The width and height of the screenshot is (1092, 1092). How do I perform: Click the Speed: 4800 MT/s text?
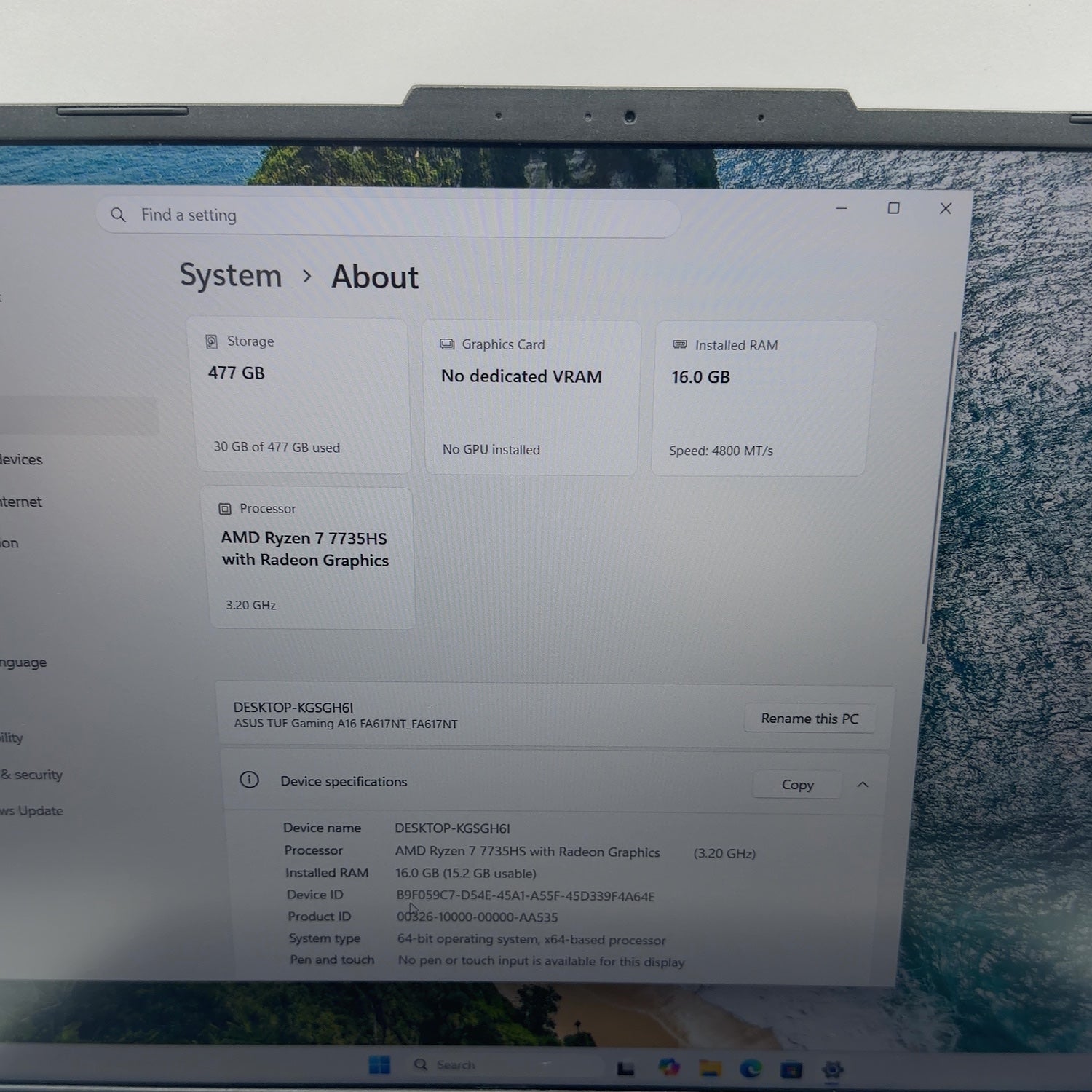point(721,451)
